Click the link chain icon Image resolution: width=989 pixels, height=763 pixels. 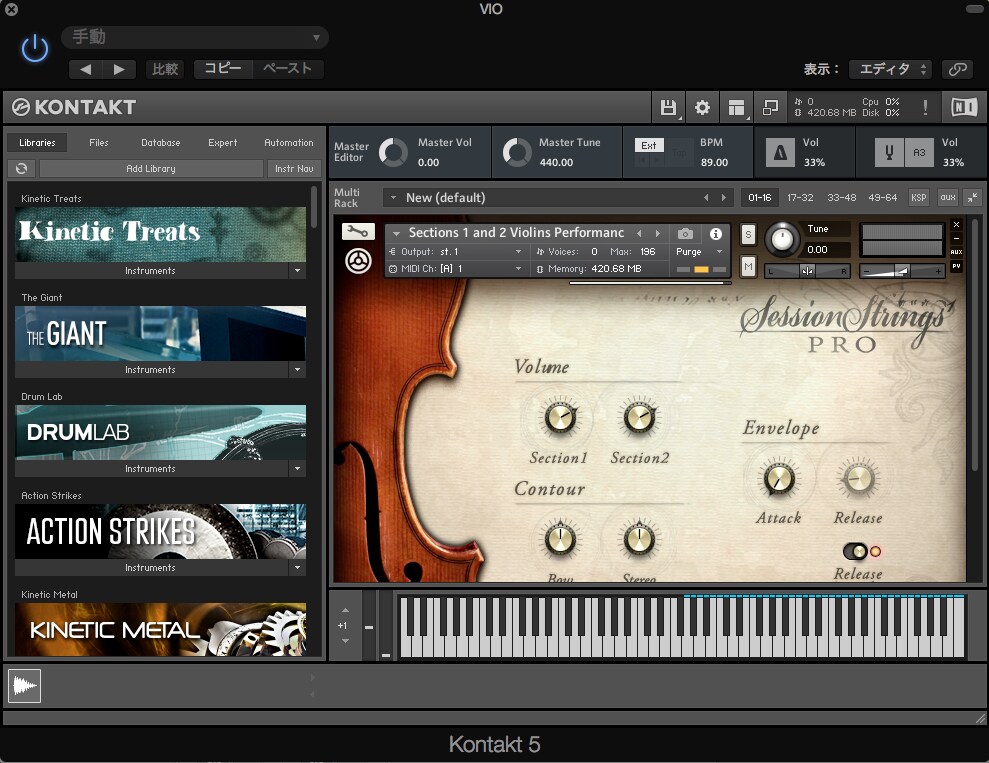(957, 69)
